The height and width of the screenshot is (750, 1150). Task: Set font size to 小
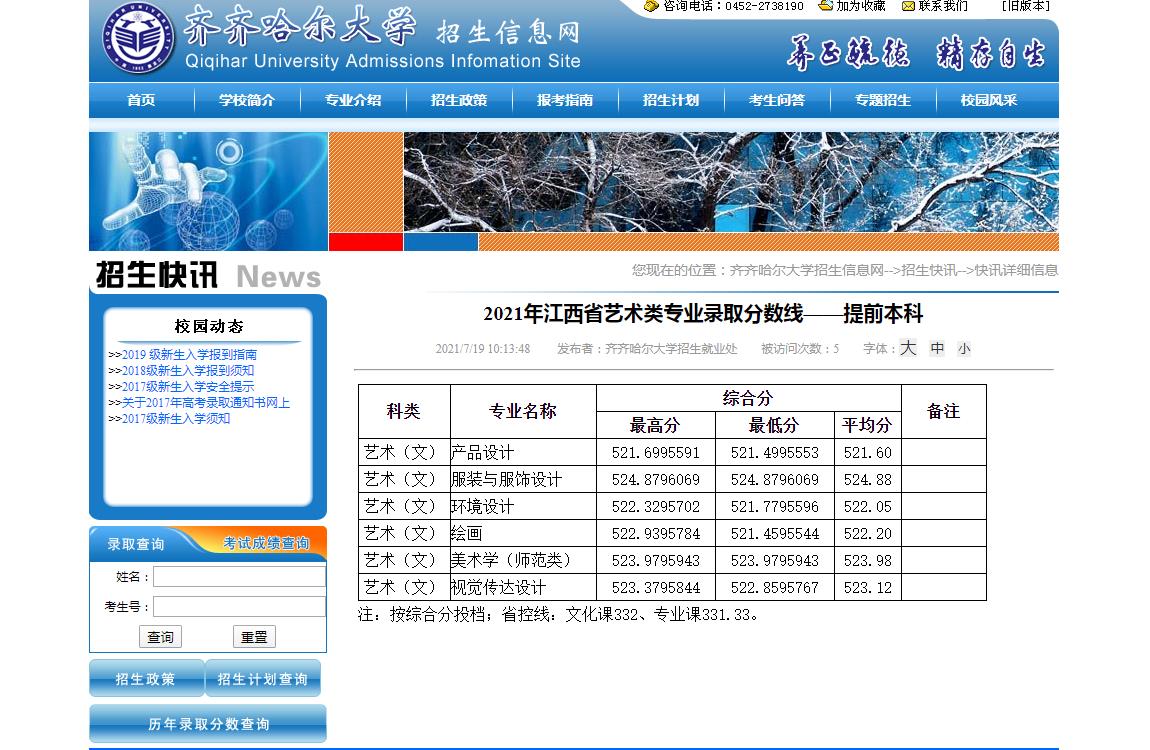point(964,349)
